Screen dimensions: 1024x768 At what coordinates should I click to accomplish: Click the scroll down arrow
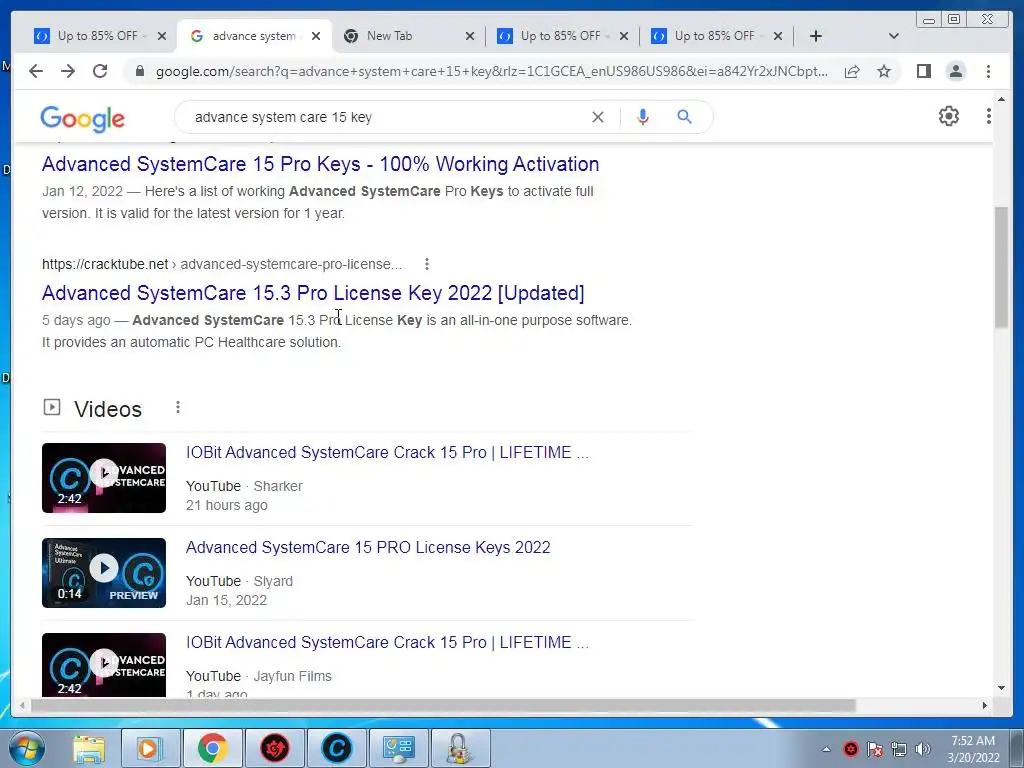1001,688
